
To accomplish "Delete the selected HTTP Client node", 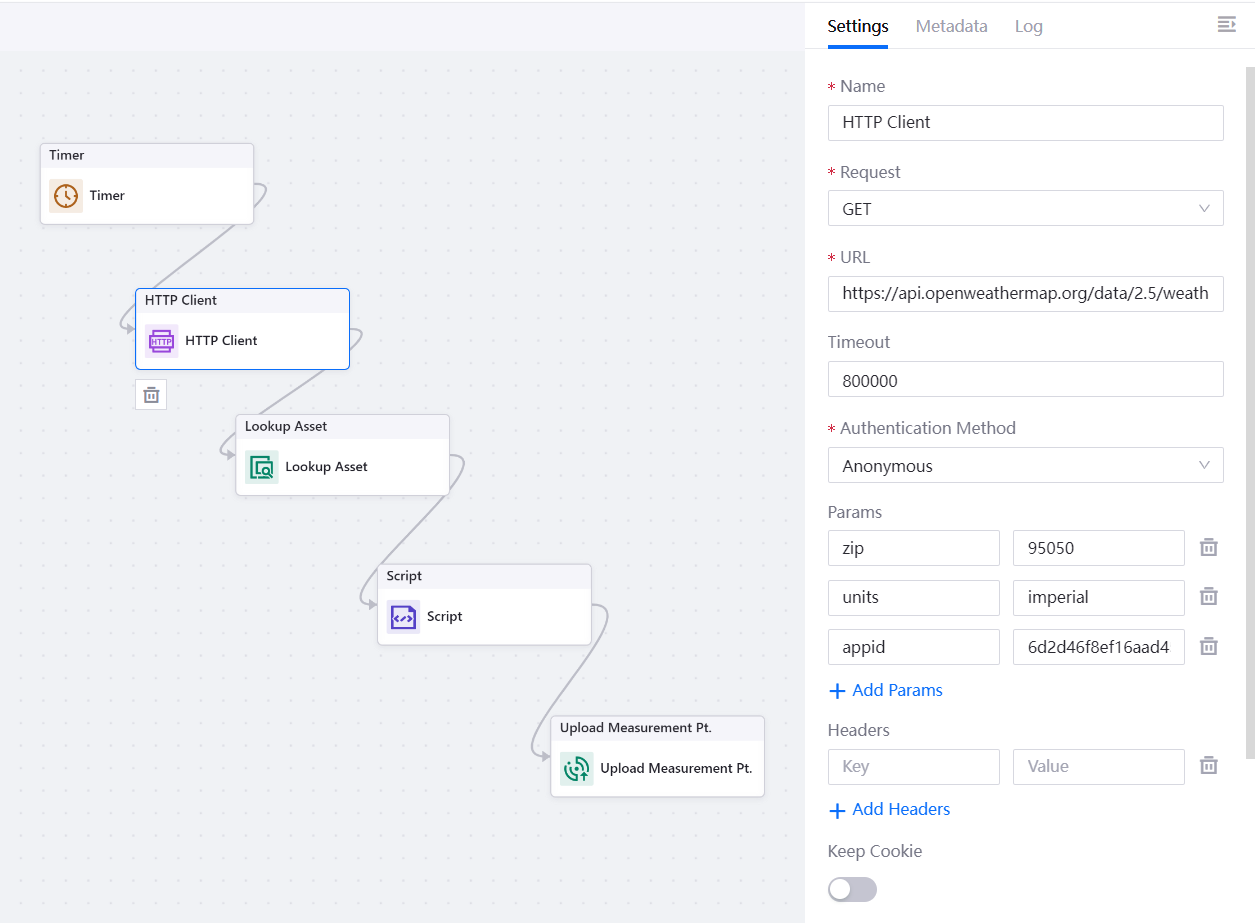I will (151, 395).
